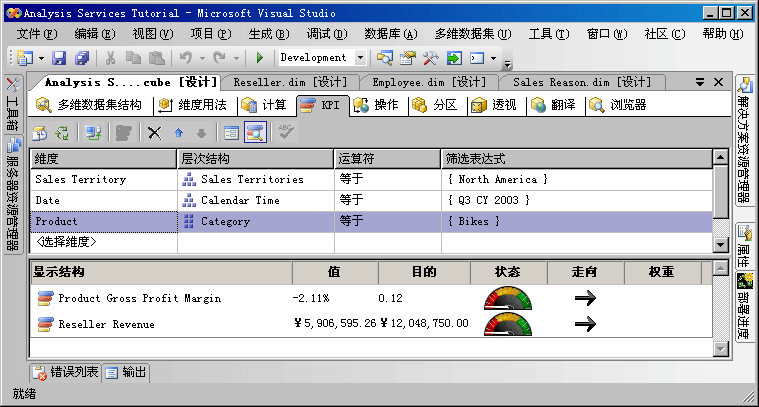This screenshot has width=759, height=407.
Task: Click the Save All icon
Action: click(82, 58)
